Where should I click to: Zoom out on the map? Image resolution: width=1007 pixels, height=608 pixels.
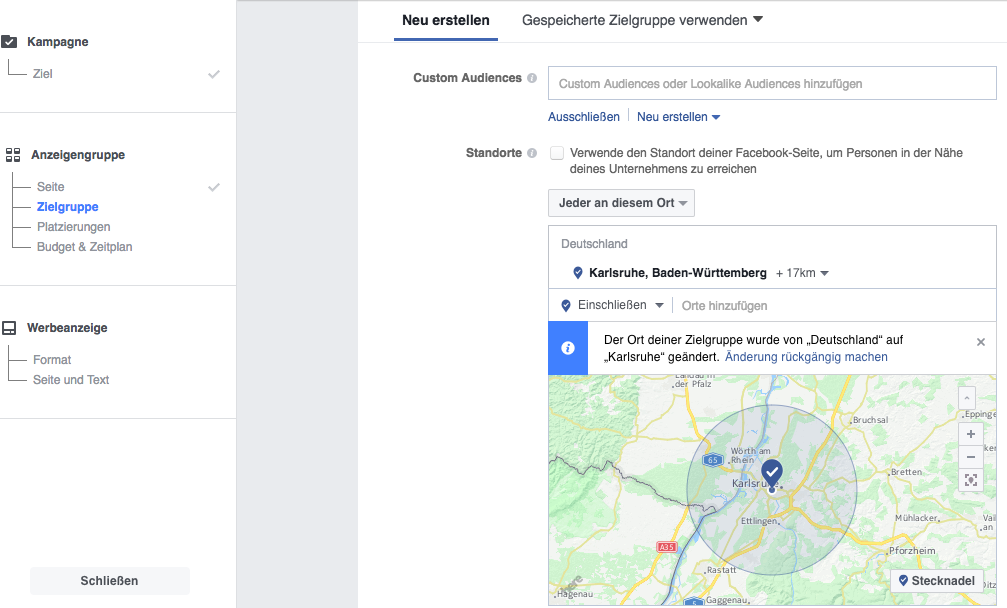pos(970,457)
